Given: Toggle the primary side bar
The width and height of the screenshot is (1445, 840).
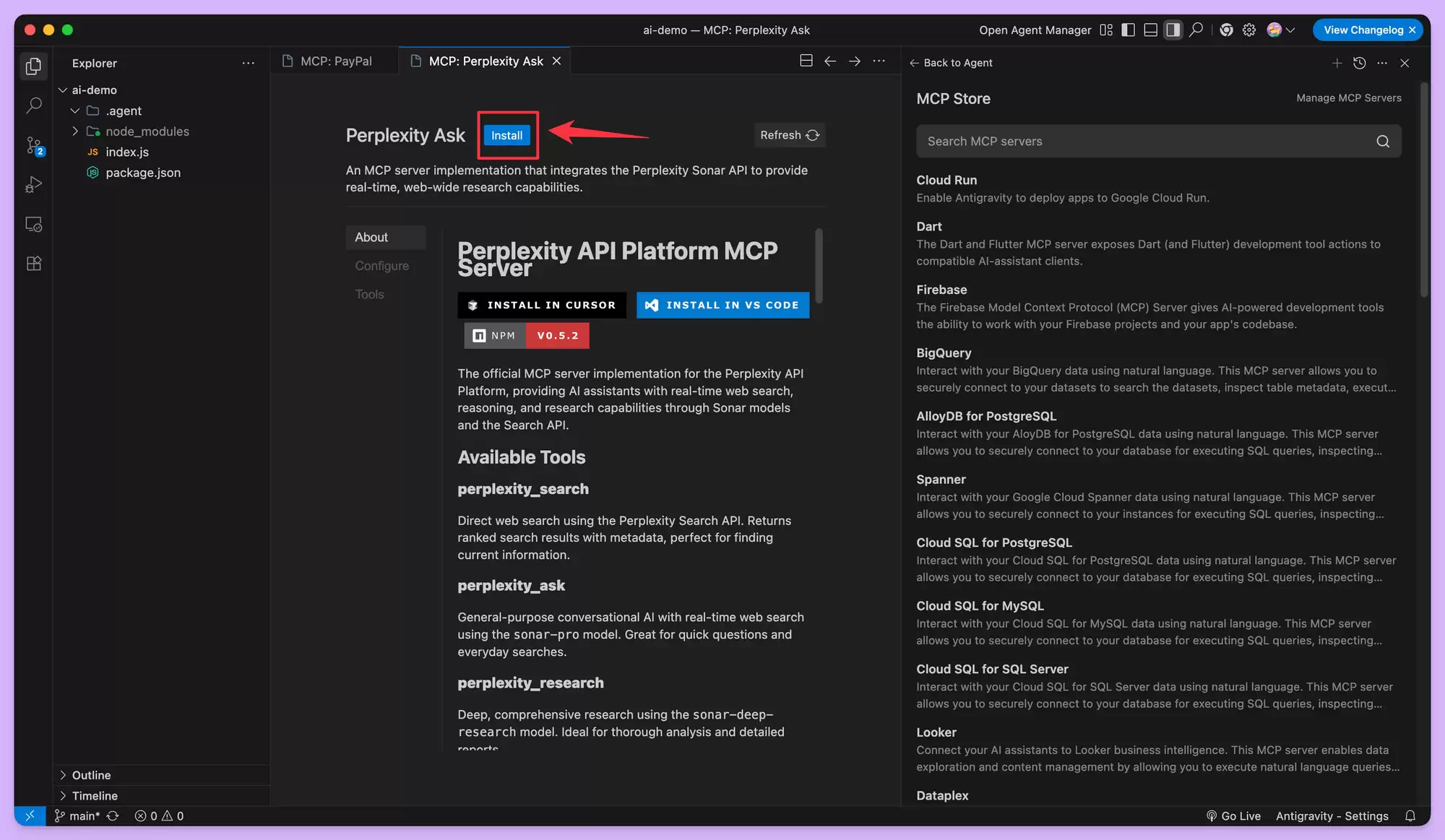Looking at the screenshot, I should tap(1128, 30).
